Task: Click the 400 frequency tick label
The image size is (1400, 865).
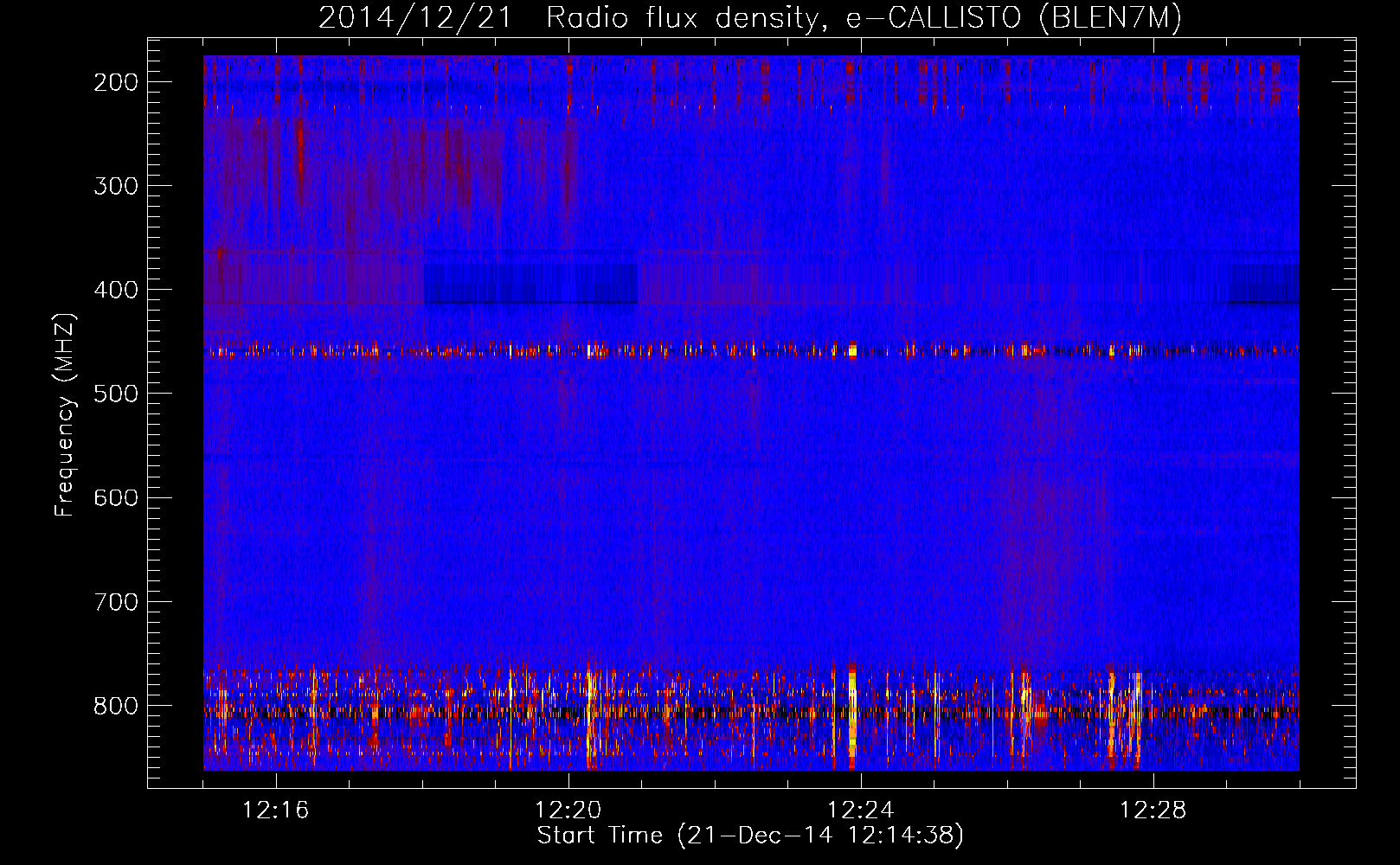Action: (116, 290)
